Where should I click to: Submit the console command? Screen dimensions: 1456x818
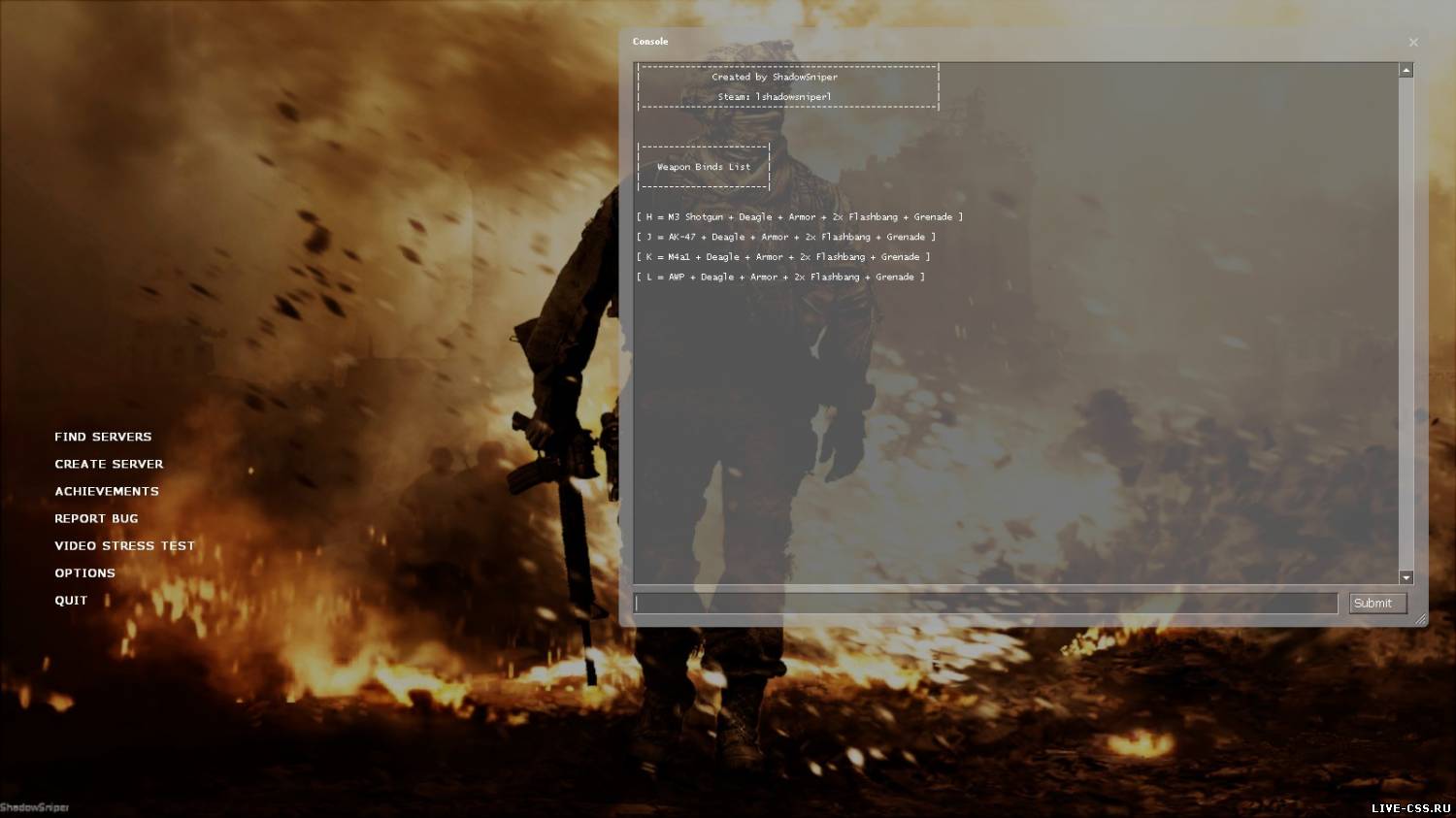pos(1377,604)
